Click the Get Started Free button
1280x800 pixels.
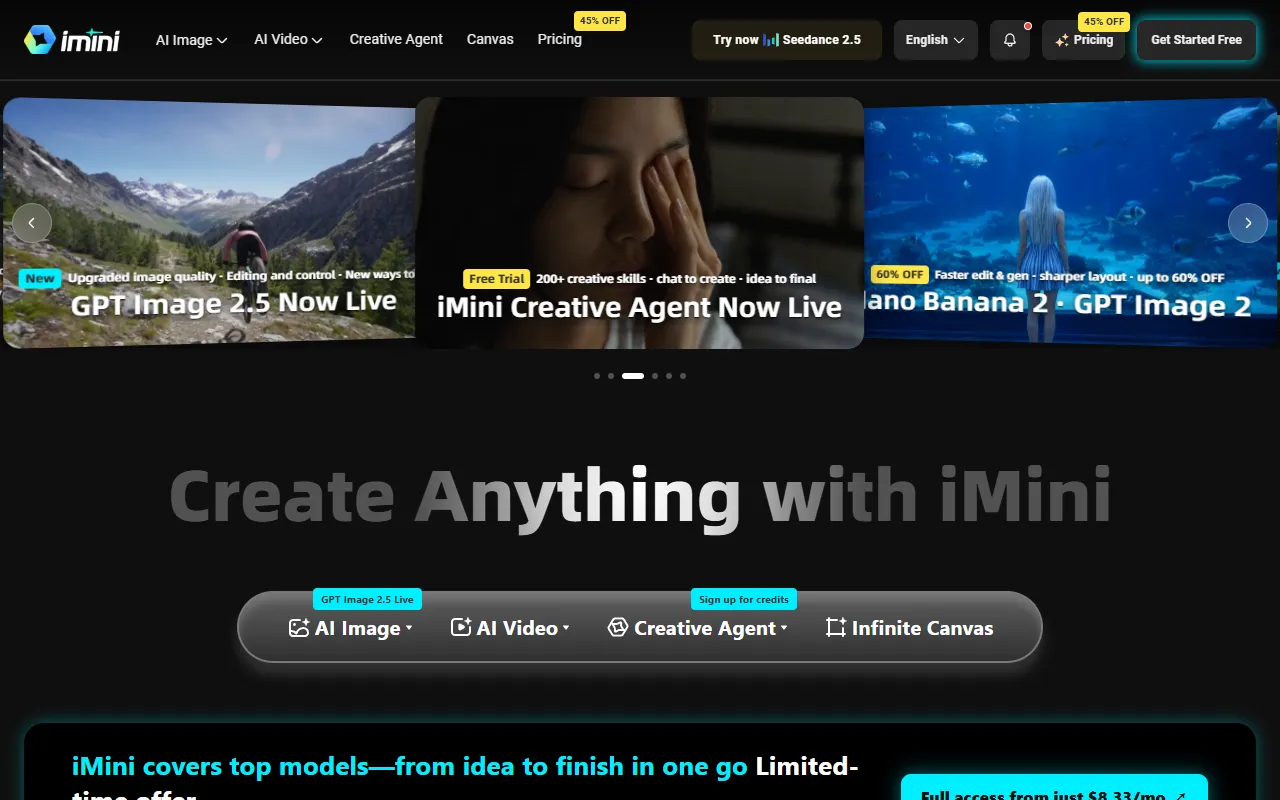tap(1196, 40)
